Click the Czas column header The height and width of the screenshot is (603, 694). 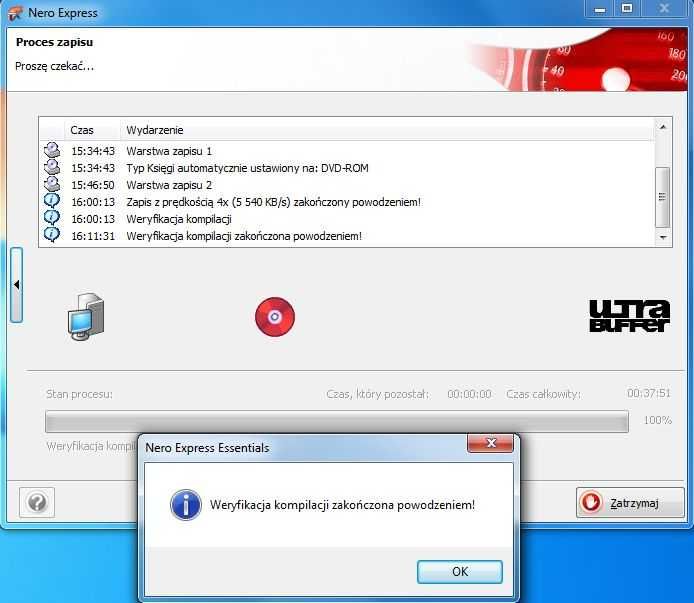point(92,130)
